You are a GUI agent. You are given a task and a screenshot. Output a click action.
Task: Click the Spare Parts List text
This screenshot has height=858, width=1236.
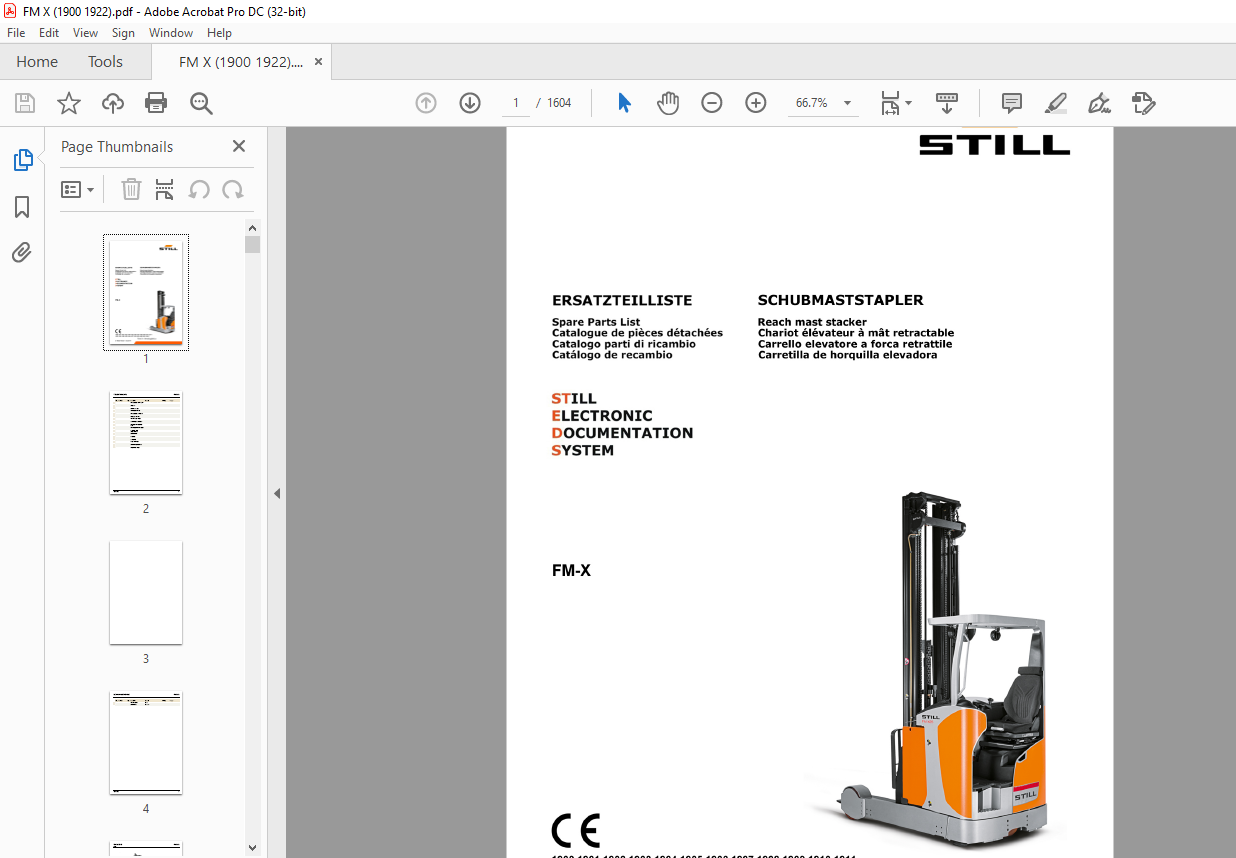(x=596, y=322)
